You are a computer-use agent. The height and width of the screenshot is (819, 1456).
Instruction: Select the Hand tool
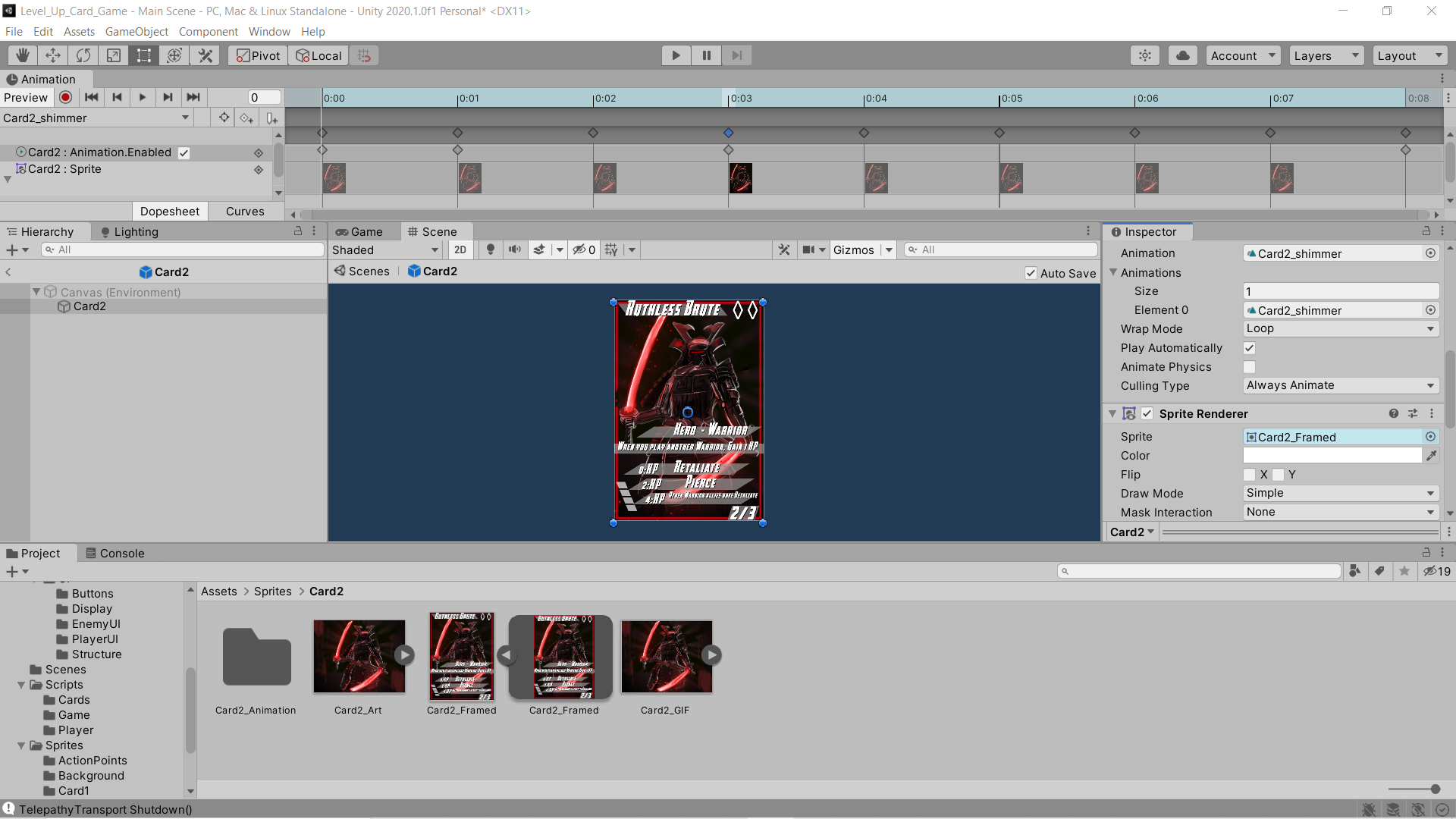coord(23,55)
